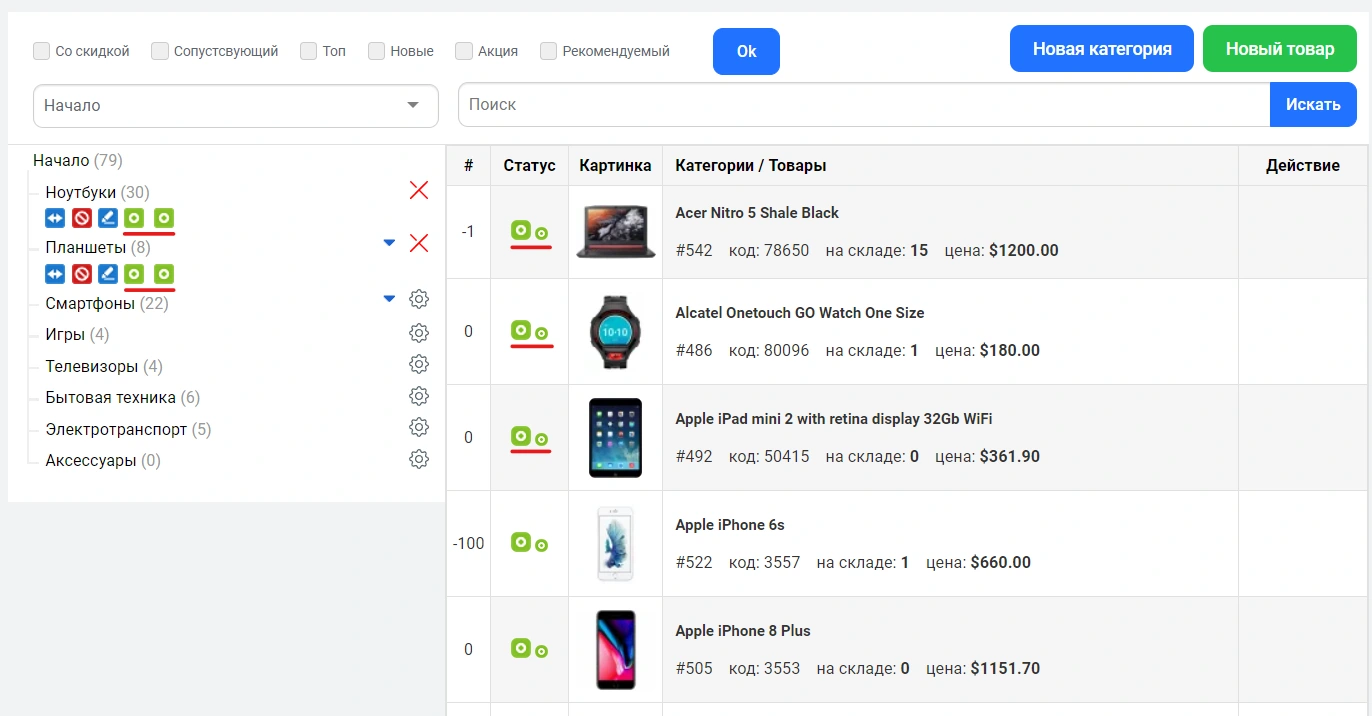1372x716 pixels.
Task: Expand the Смартфоны category with blue arrow
Action: click(390, 299)
